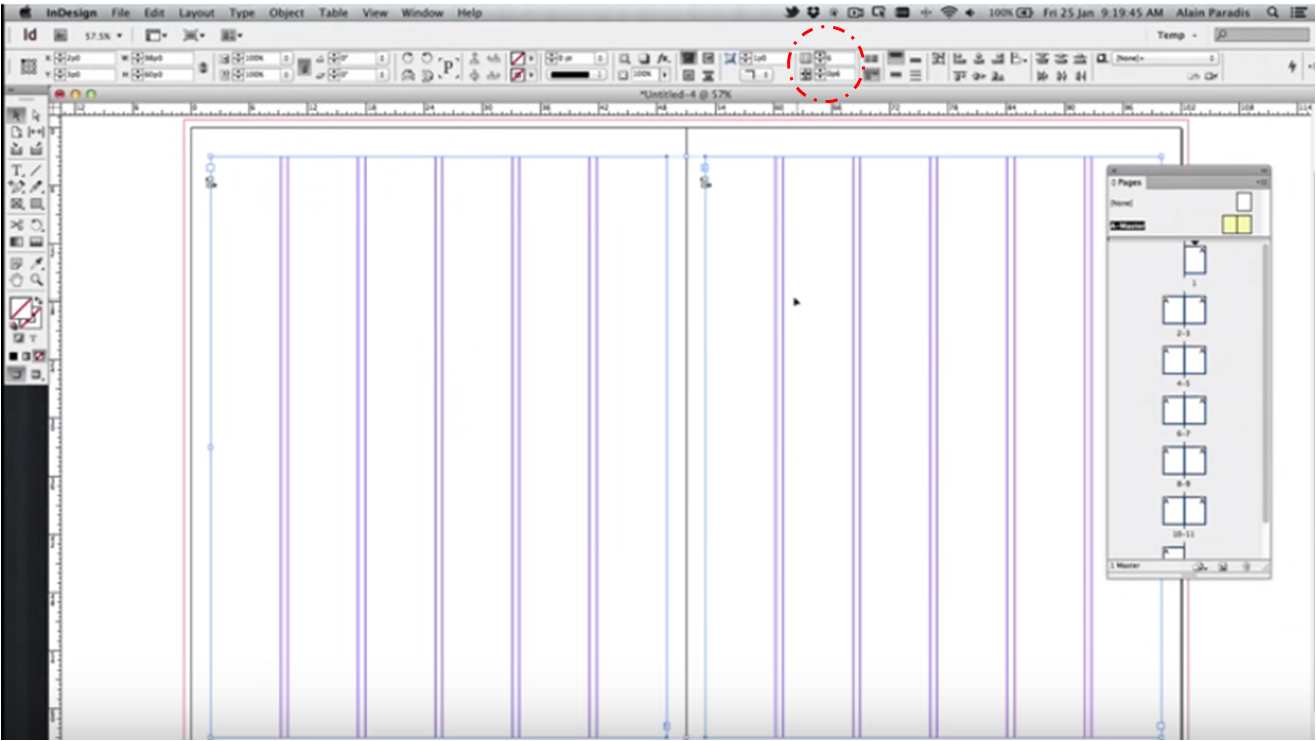Open the Layout menu

click(196, 12)
